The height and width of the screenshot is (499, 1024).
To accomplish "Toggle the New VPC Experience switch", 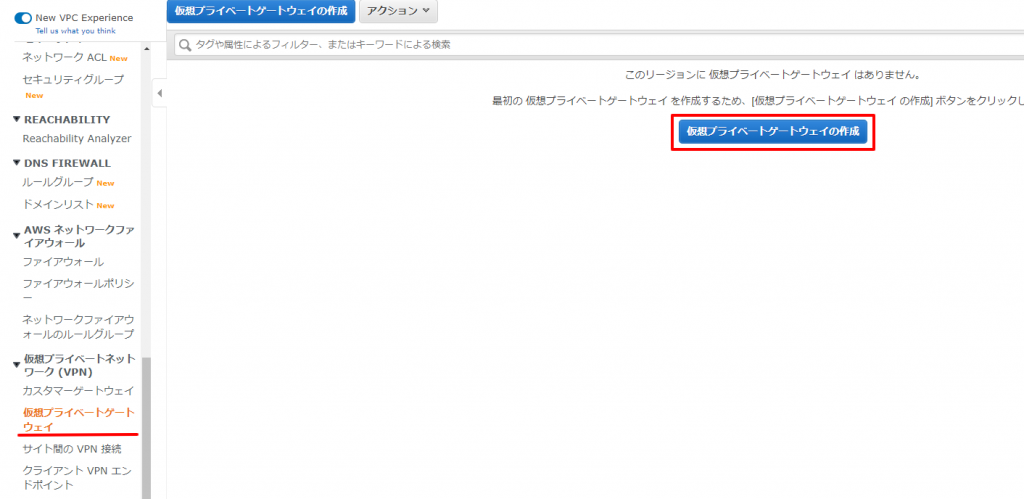I will point(23,18).
